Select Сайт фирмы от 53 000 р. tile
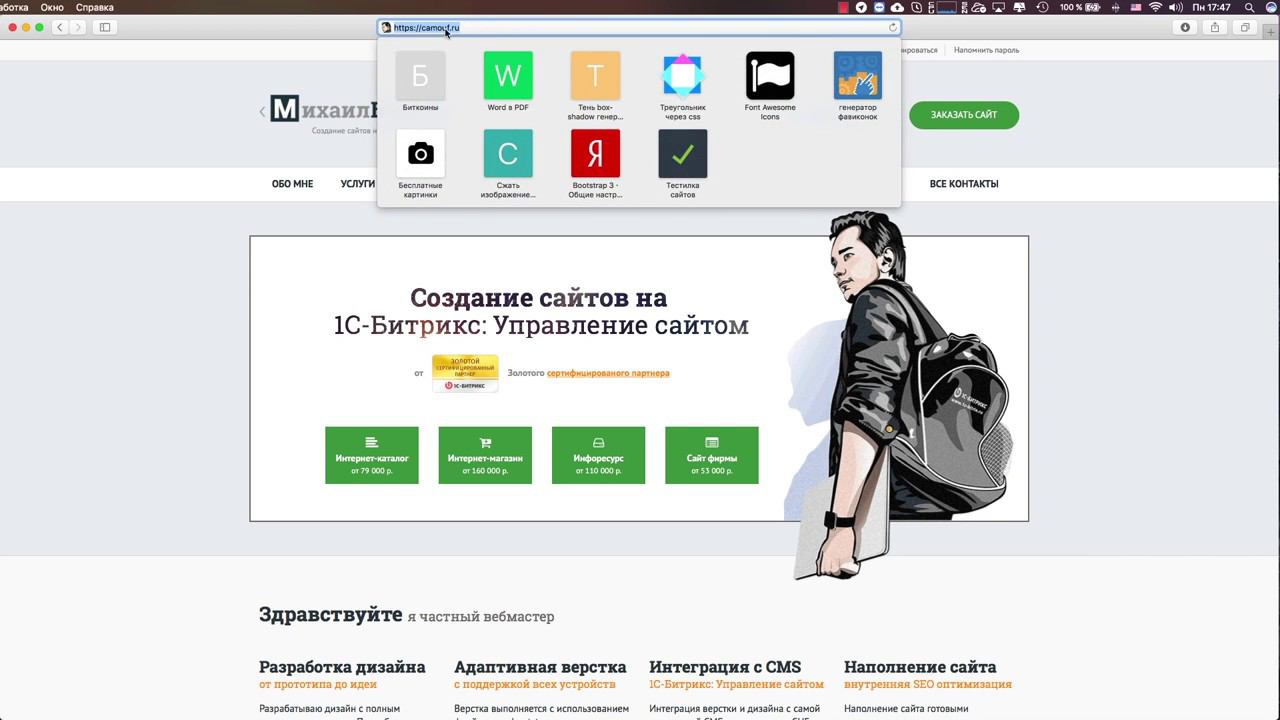The height and width of the screenshot is (720, 1280). pos(712,455)
